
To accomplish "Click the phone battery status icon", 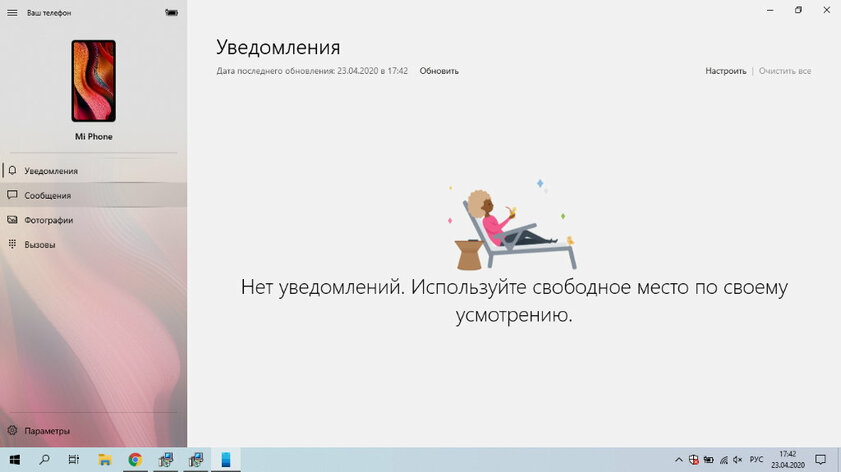I will click(x=172, y=12).
